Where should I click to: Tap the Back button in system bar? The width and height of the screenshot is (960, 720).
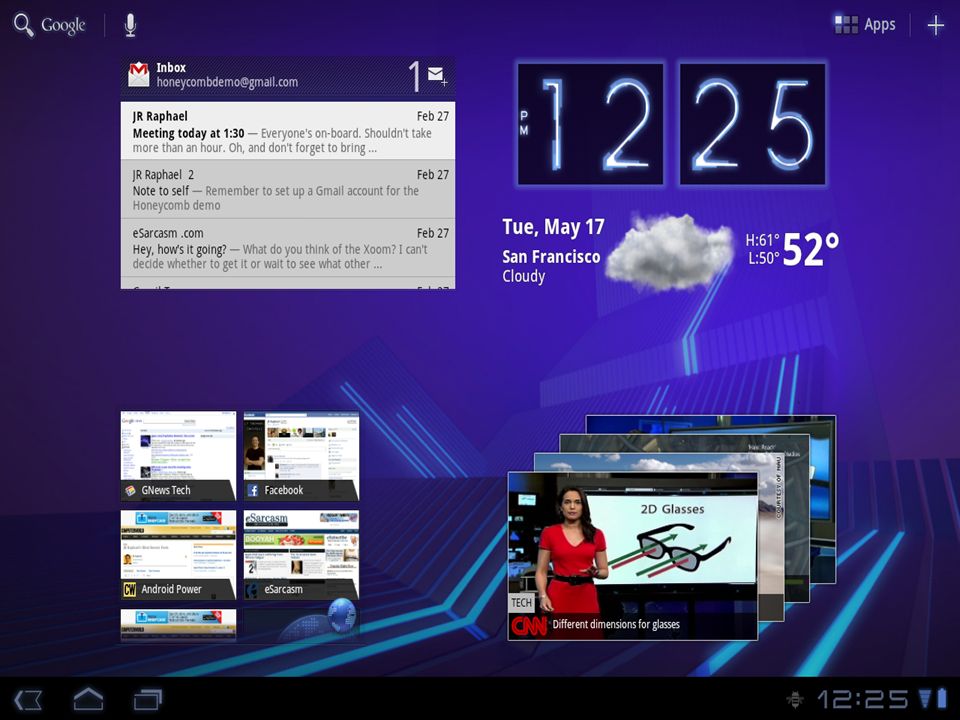[x=28, y=699]
